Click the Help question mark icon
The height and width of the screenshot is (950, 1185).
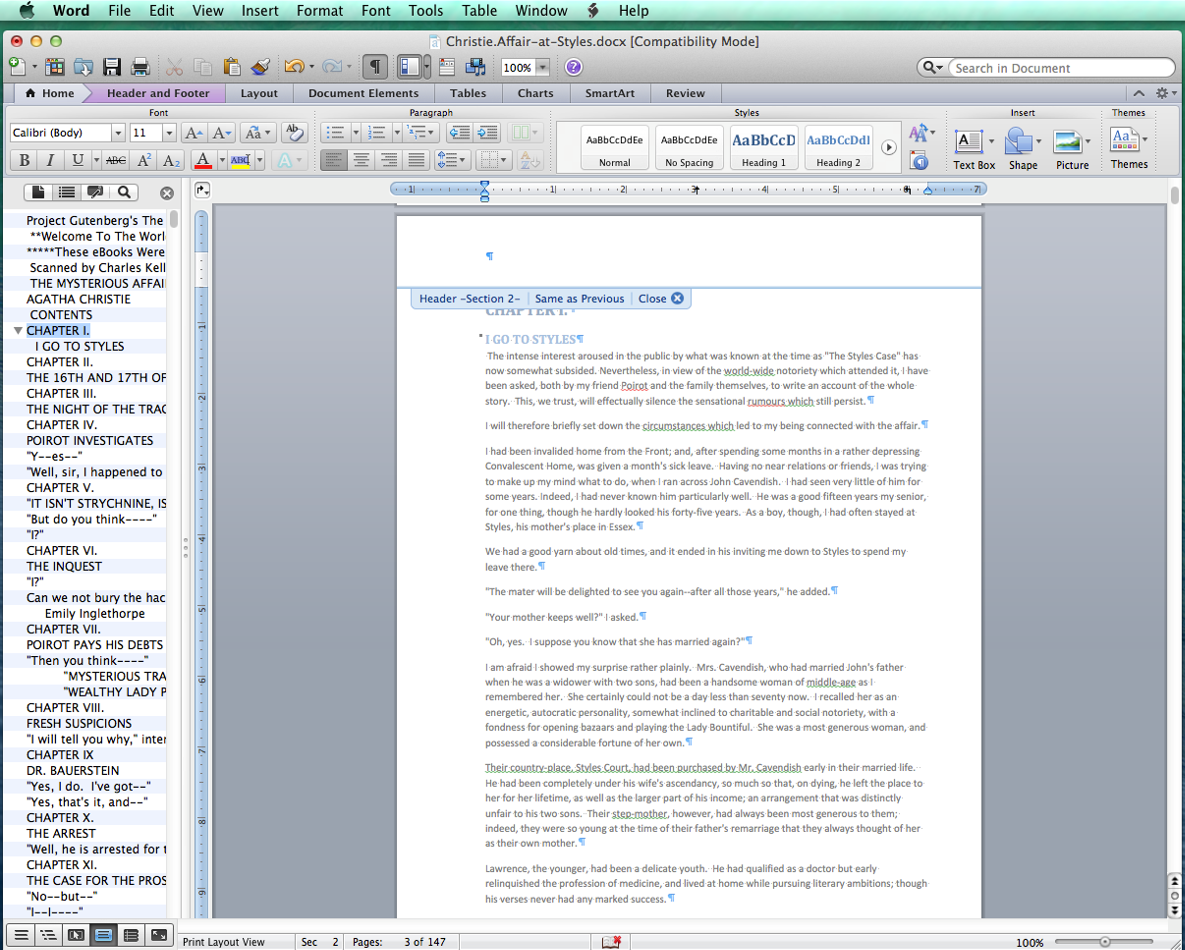coord(573,67)
